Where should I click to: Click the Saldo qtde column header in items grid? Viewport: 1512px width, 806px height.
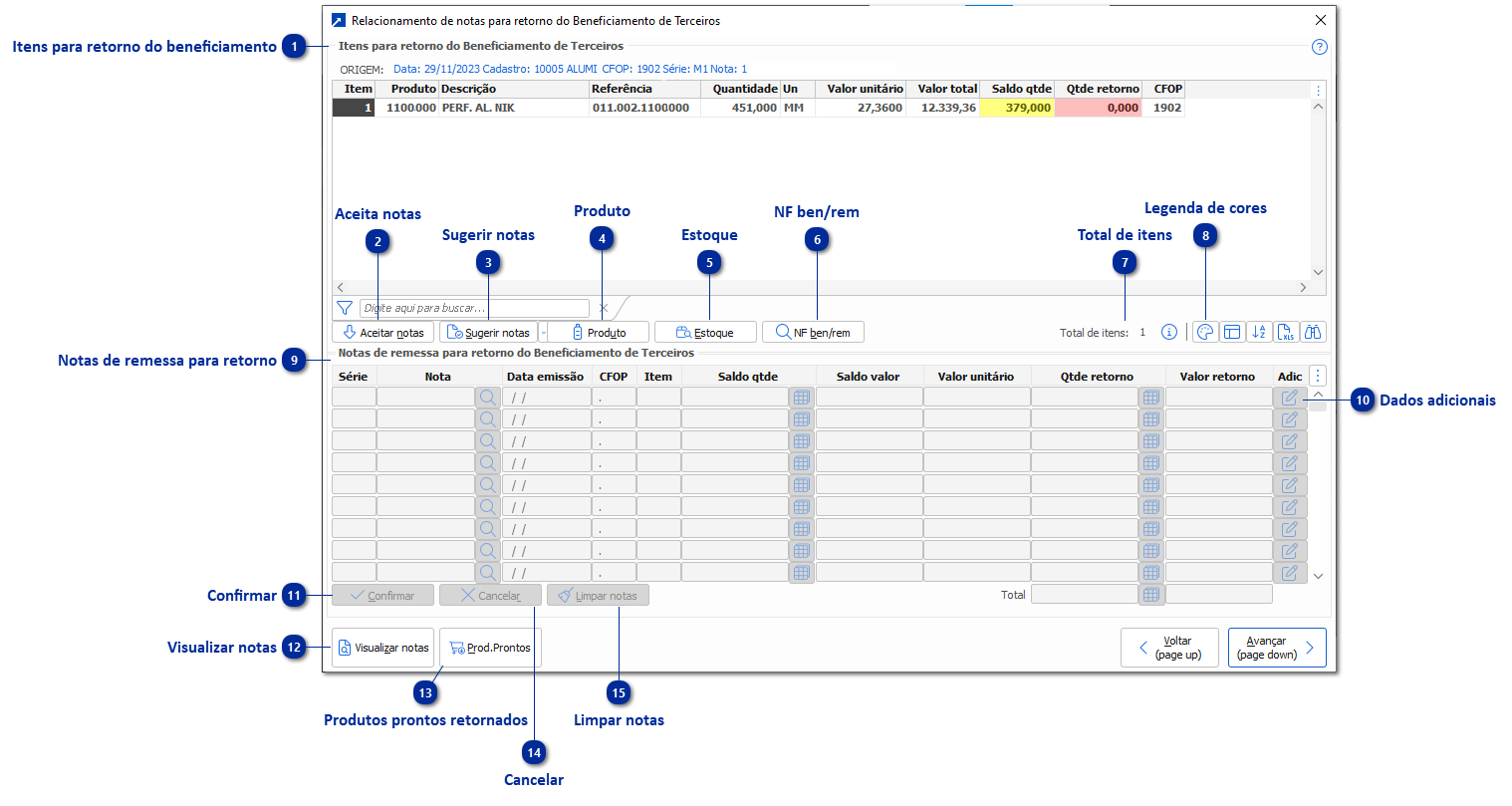click(x=1020, y=89)
